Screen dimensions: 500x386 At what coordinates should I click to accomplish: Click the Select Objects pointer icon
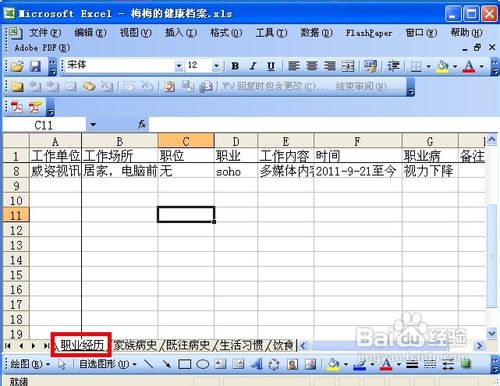click(62, 364)
